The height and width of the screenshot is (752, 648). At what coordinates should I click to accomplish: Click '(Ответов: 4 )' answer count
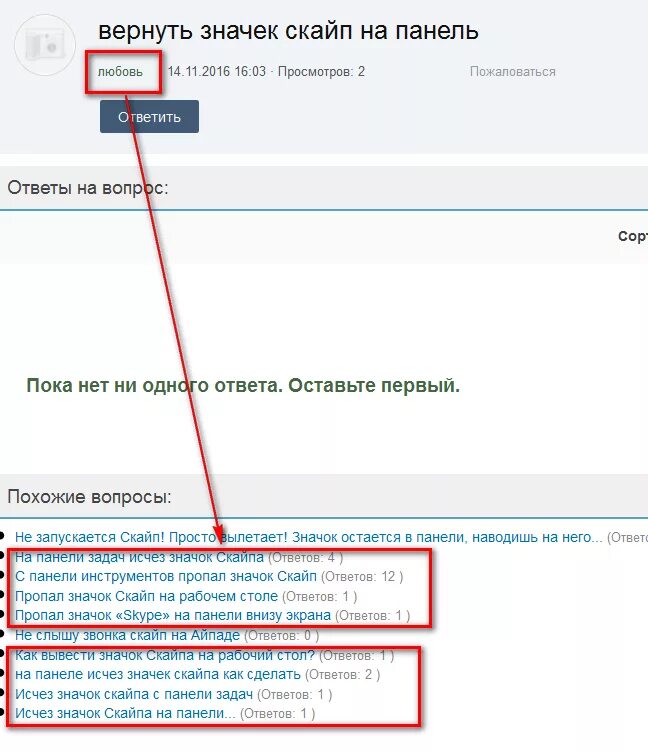click(x=306, y=557)
